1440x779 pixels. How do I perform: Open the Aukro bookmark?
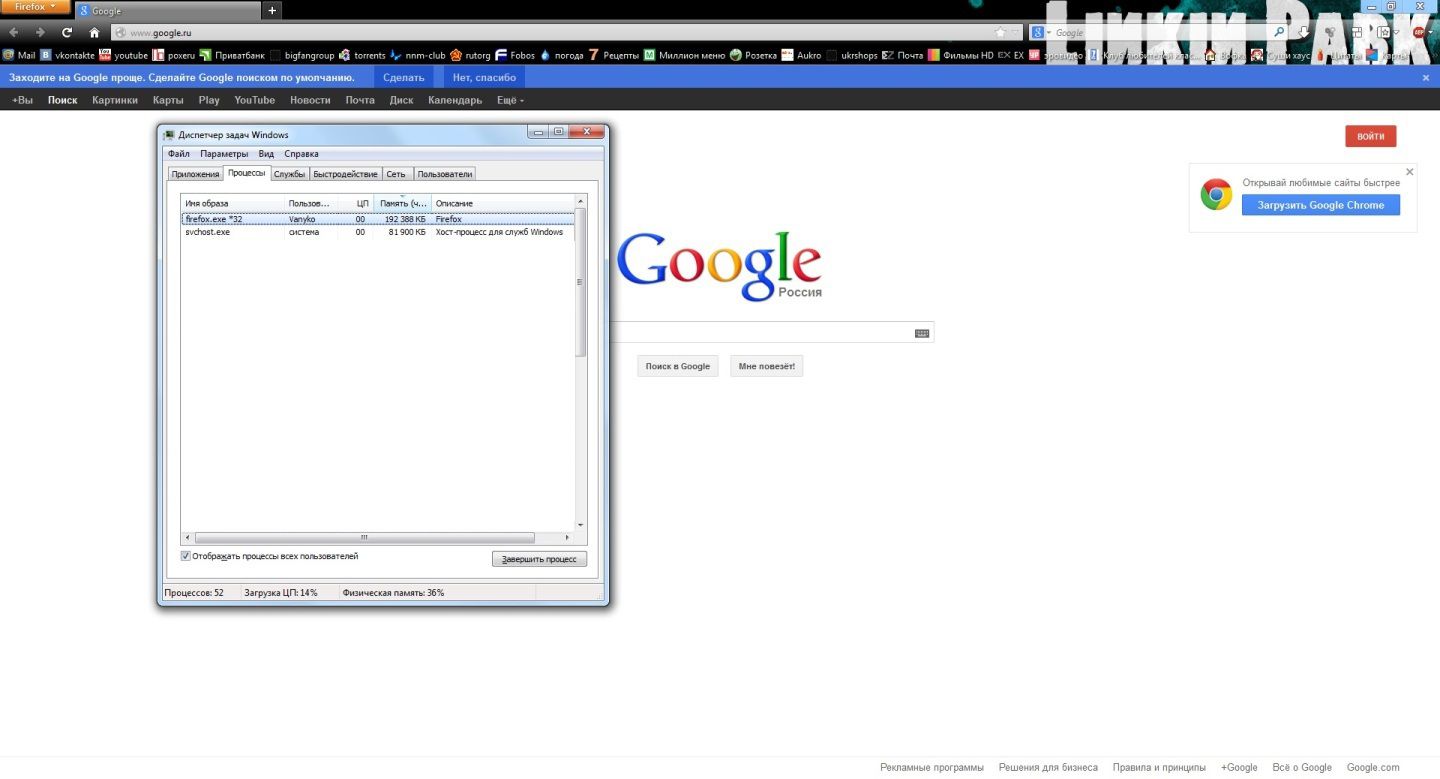(801, 55)
